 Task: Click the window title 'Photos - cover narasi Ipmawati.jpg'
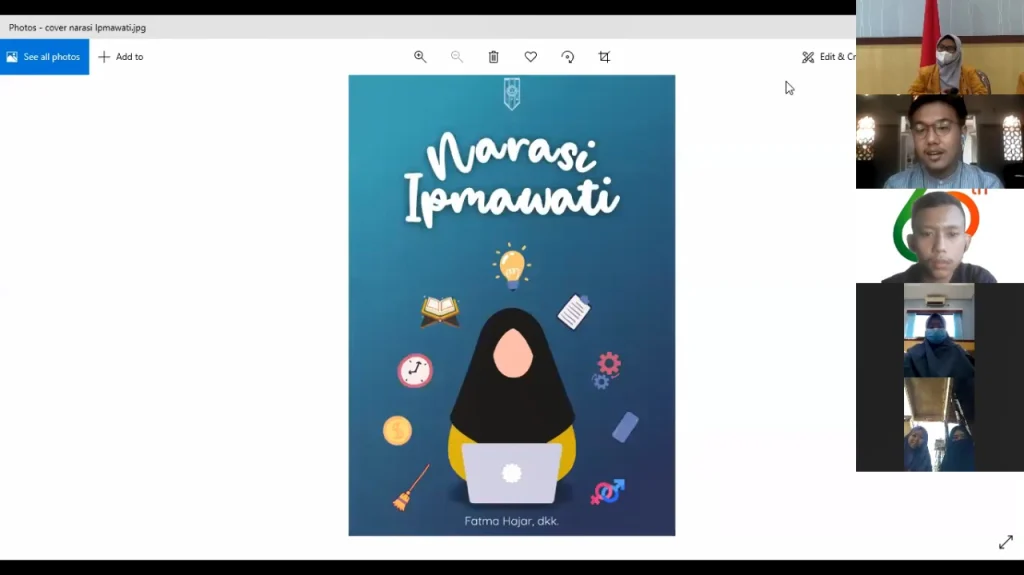(x=77, y=27)
